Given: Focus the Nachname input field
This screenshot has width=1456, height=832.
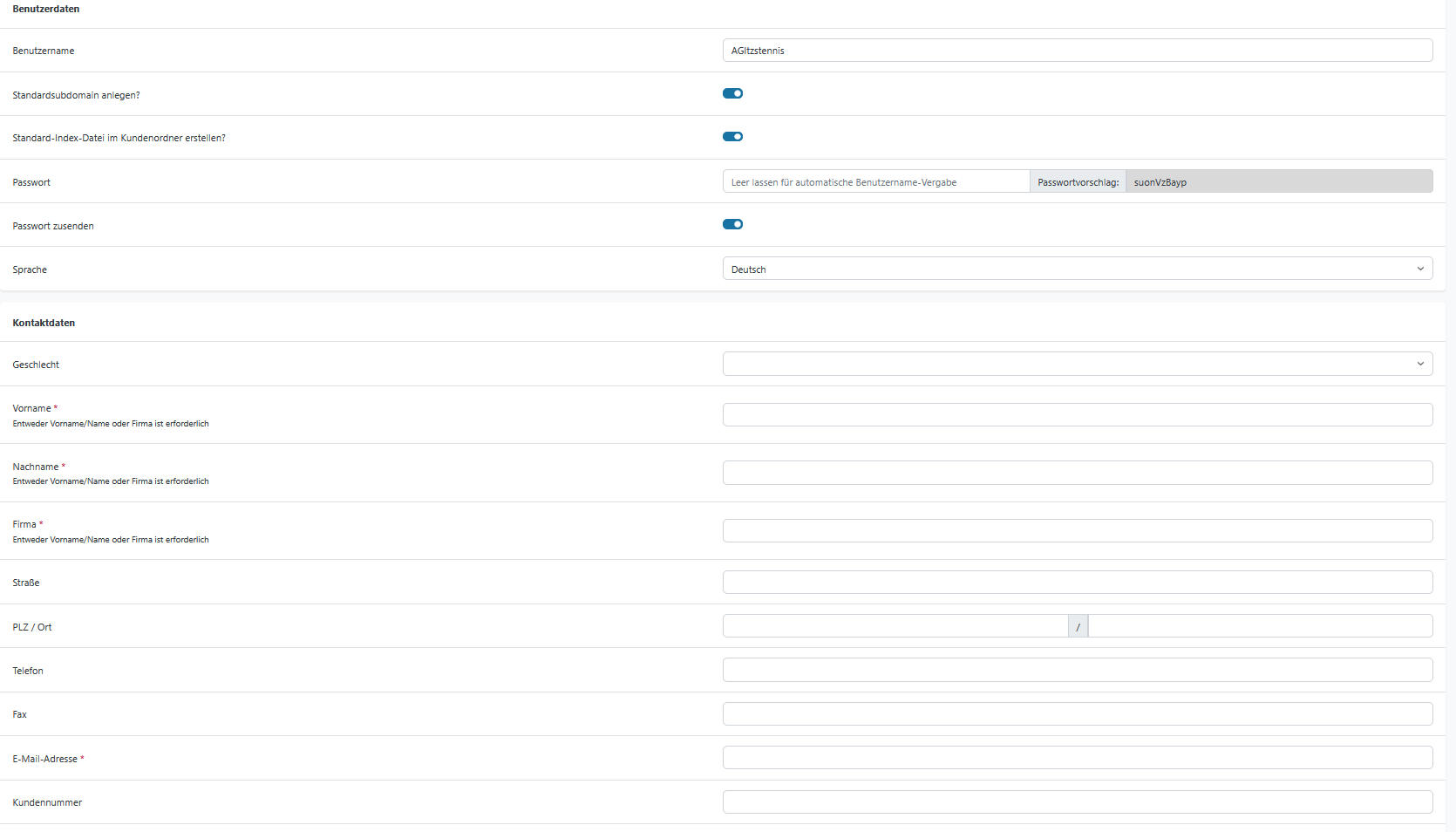Looking at the screenshot, I should pos(1078,473).
